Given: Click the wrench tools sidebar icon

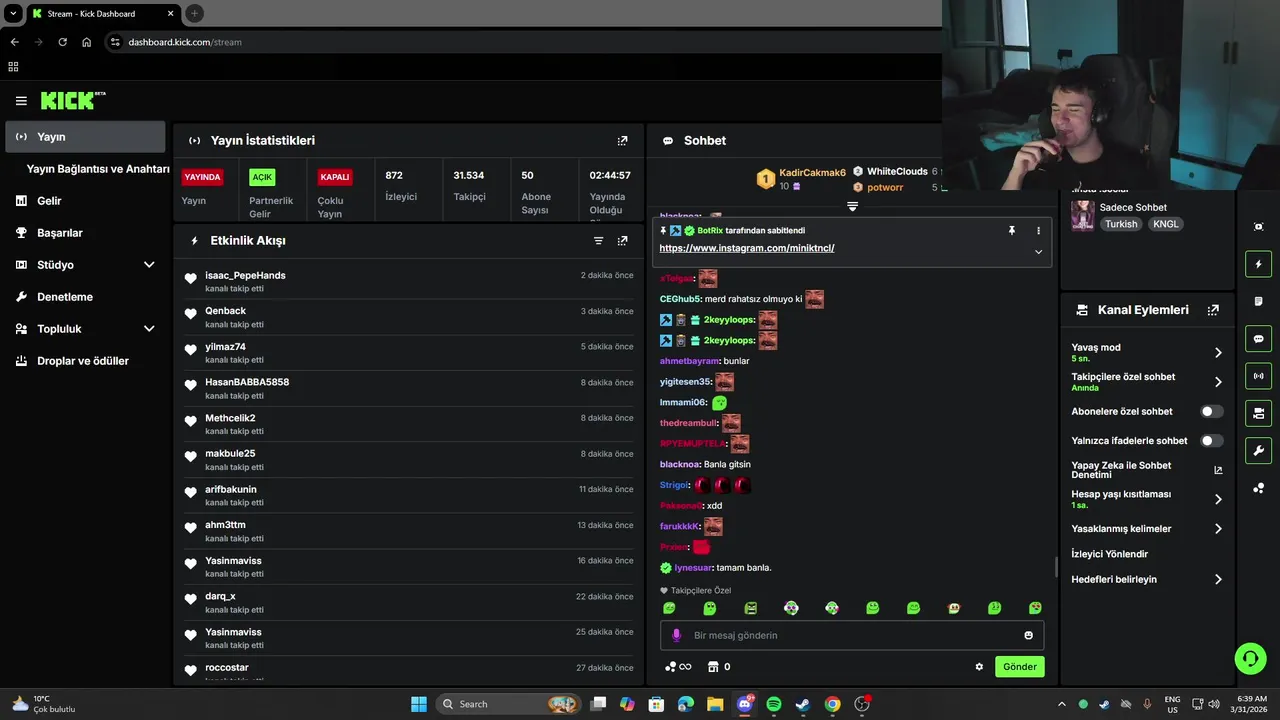Looking at the screenshot, I should coord(1258,450).
